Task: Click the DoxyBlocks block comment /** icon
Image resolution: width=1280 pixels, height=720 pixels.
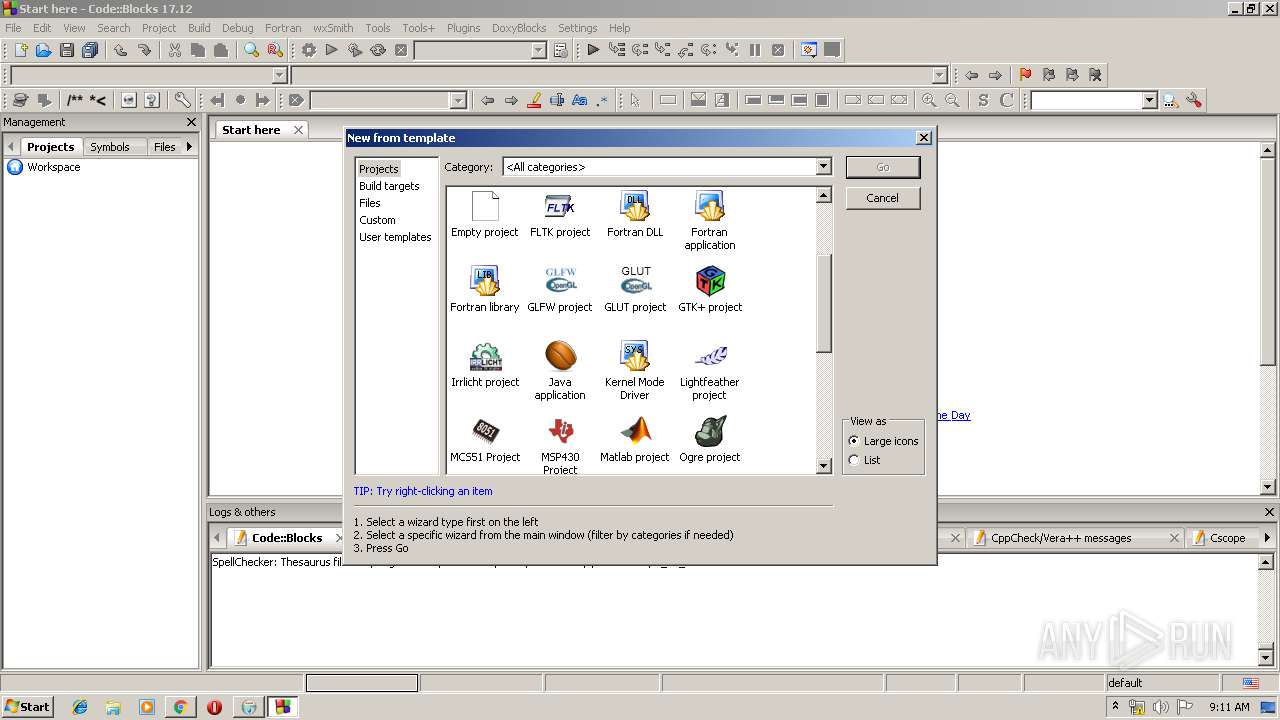Action: [x=75, y=100]
